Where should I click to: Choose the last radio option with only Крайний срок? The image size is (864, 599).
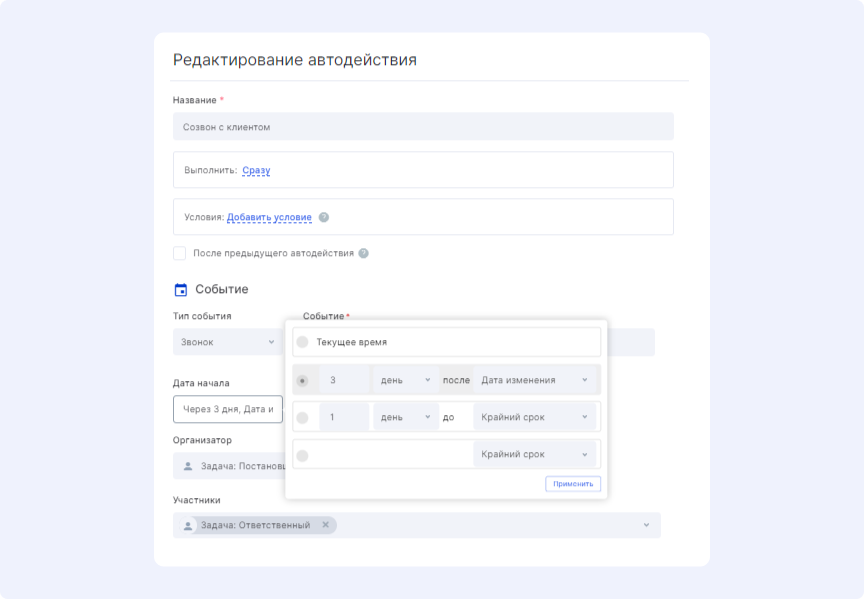pyautogui.click(x=303, y=455)
